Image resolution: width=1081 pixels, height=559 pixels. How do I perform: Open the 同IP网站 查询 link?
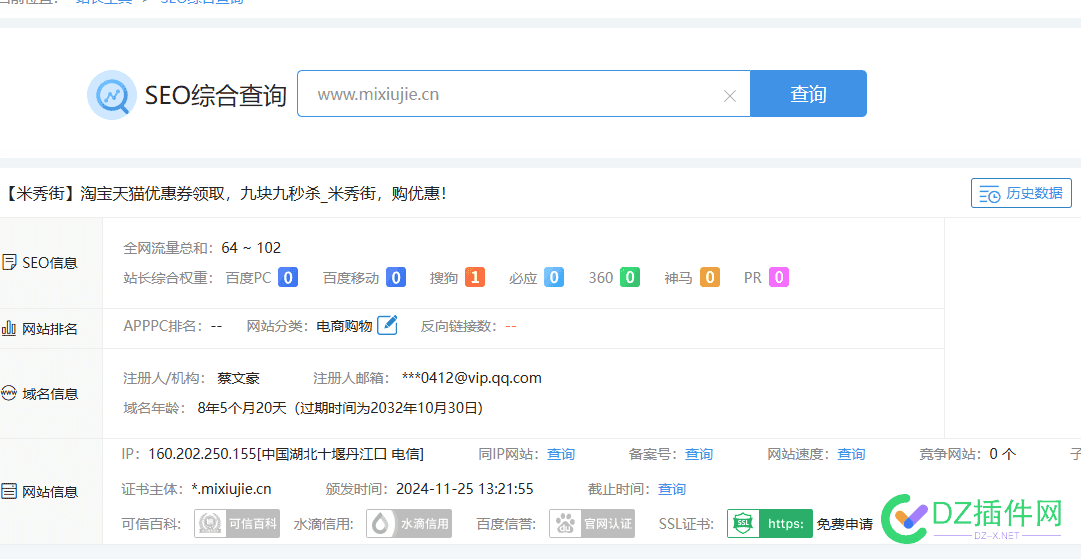560,454
